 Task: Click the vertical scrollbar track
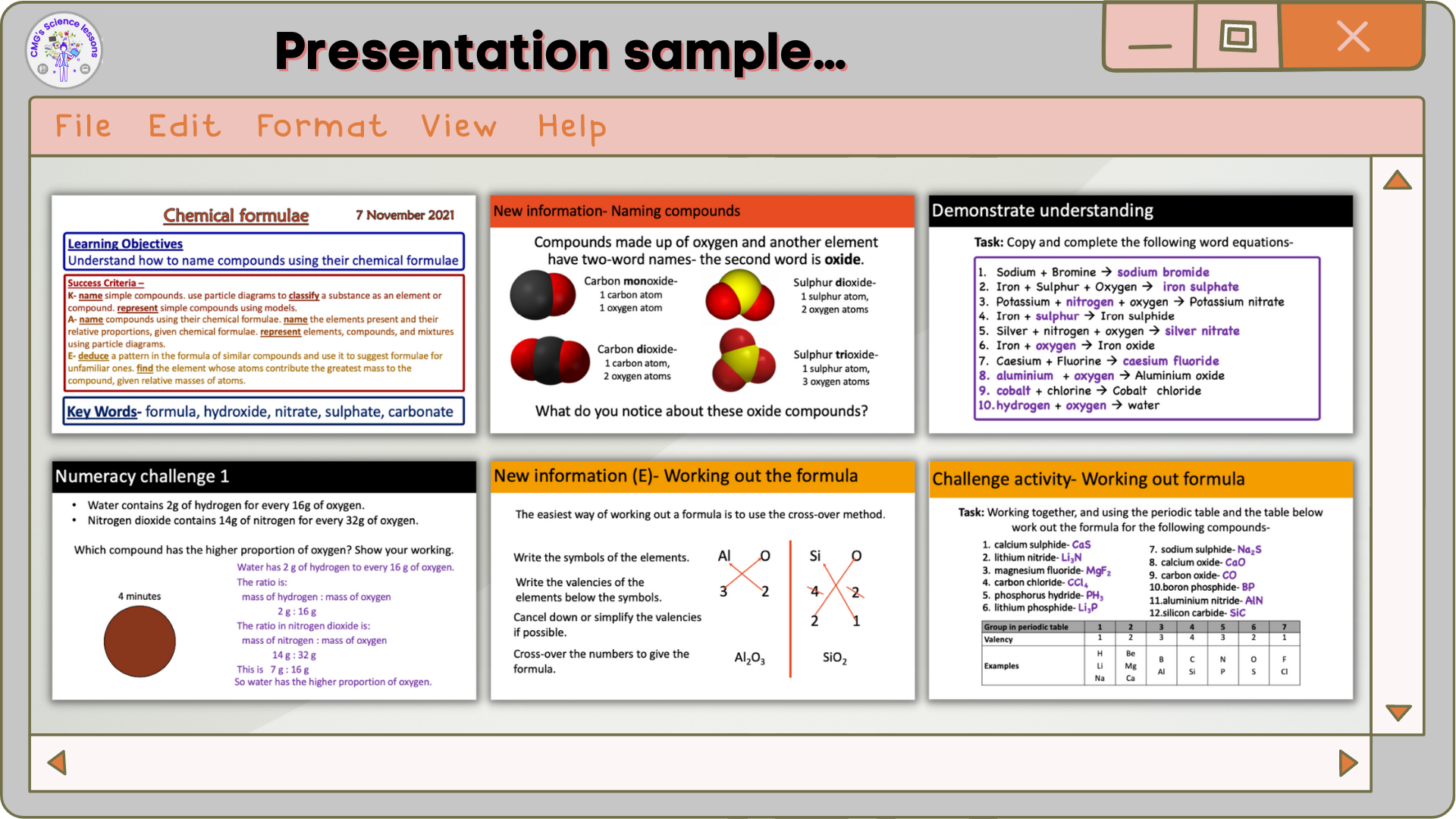click(x=1398, y=447)
